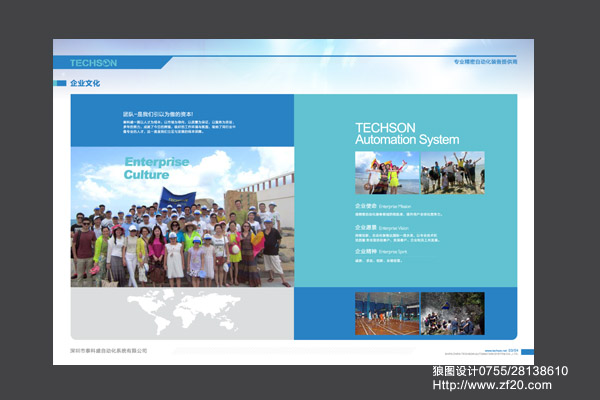This screenshot has height=400, width=600.
Task: Click the white world map graphic
Action: (x=184, y=310)
